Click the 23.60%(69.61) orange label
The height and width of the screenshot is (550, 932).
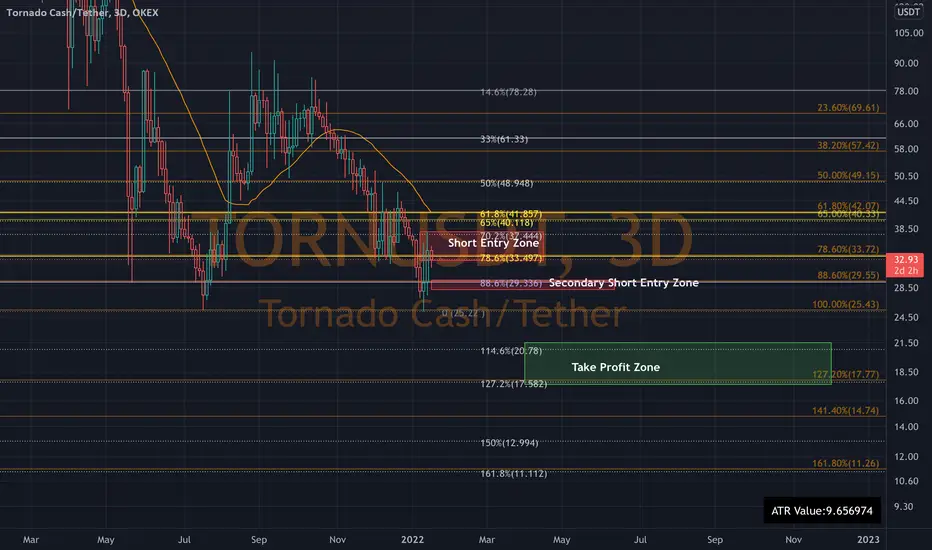coord(848,108)
